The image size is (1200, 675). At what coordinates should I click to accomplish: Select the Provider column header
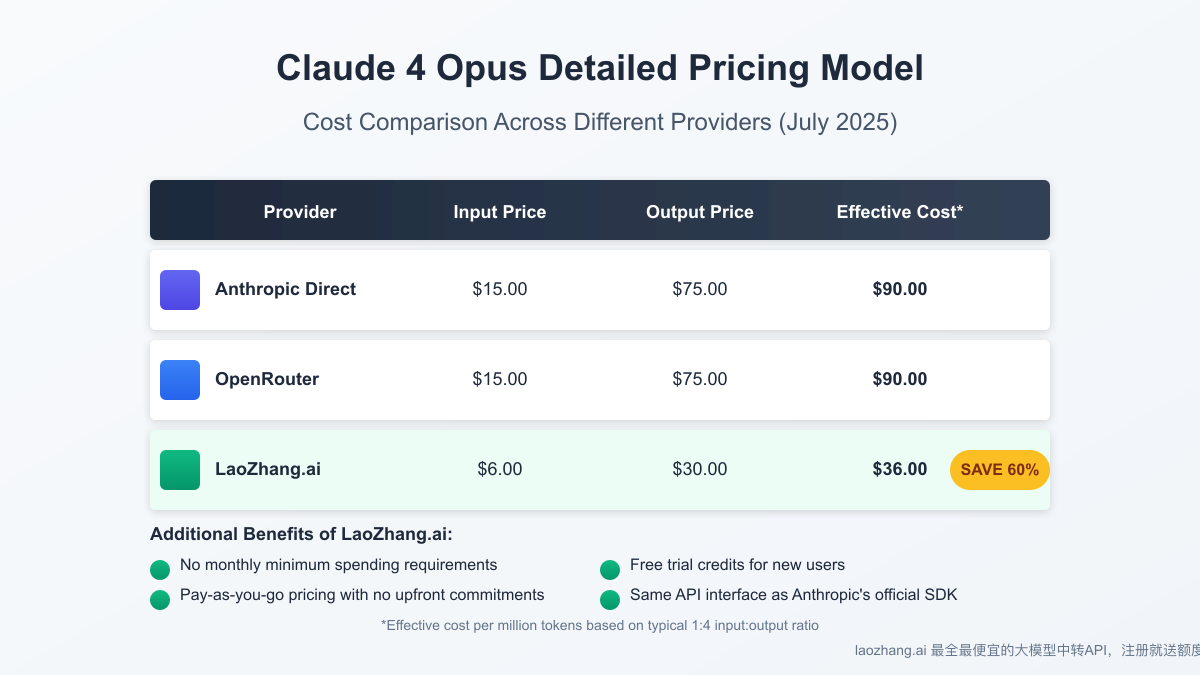pos(300,212)
